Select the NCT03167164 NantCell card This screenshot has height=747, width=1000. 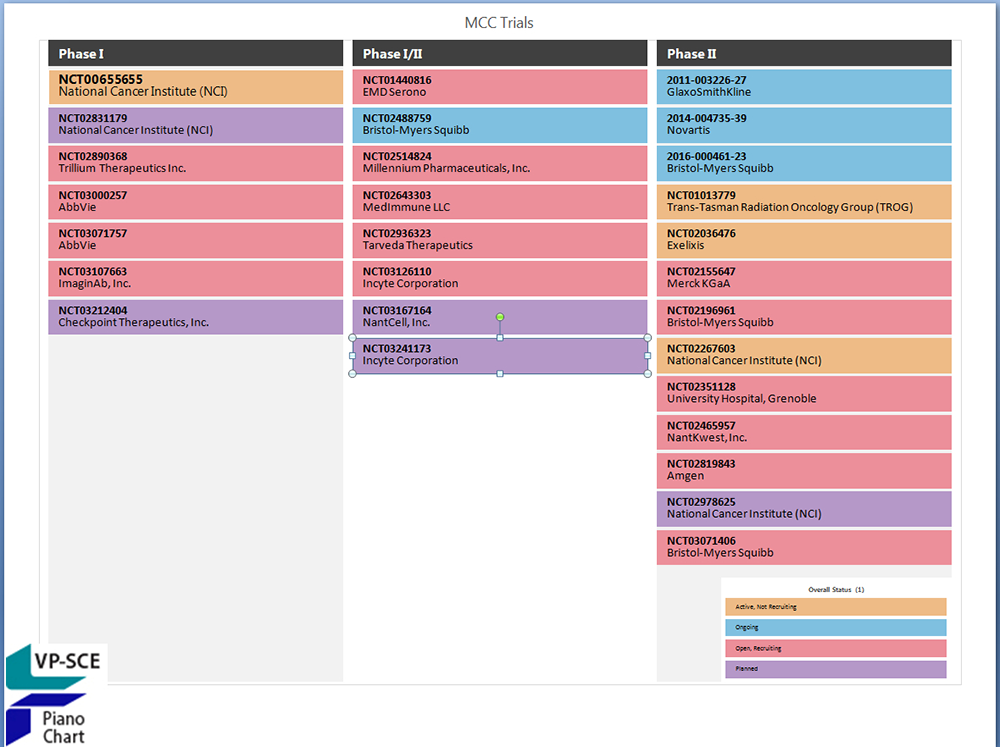pyautogui.click(x=500, y=317)
